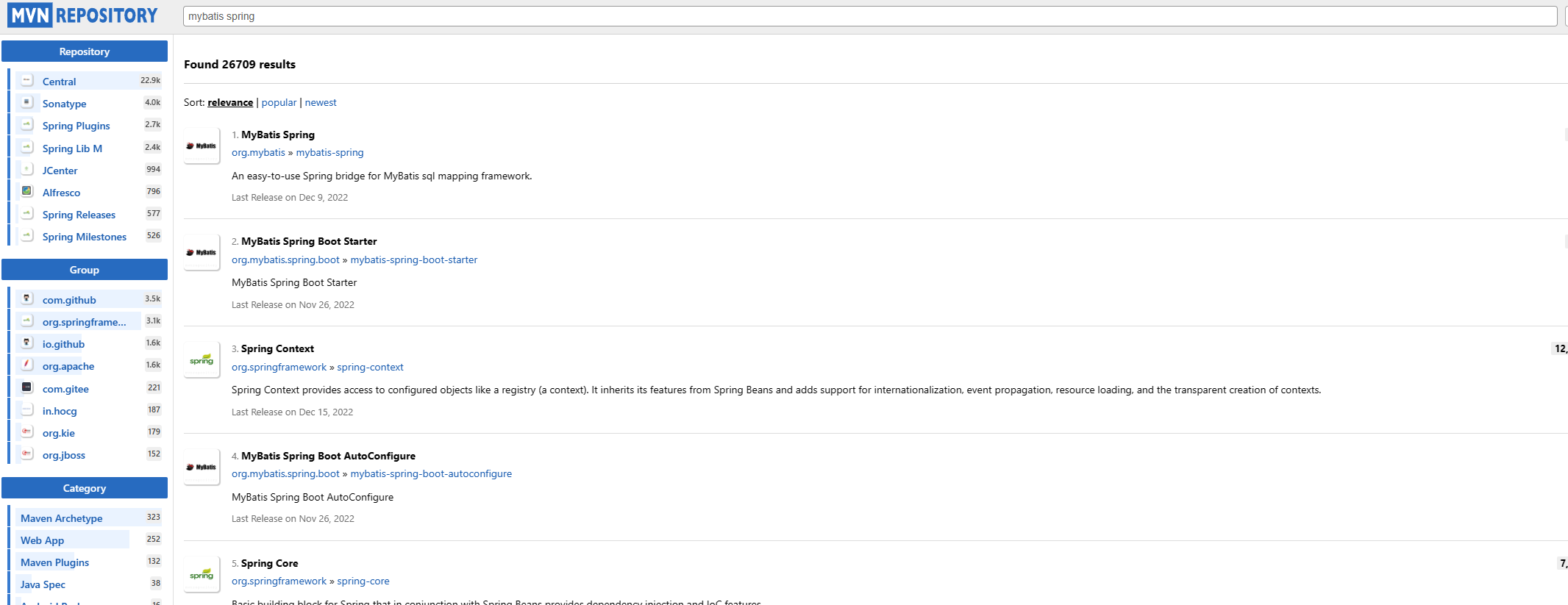Open mybatis-spring-boot-starter artifact link

point(414,260)
